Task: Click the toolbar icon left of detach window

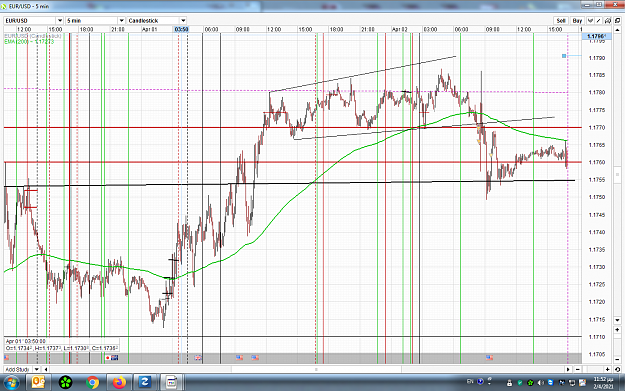Action: coord(608,20)
